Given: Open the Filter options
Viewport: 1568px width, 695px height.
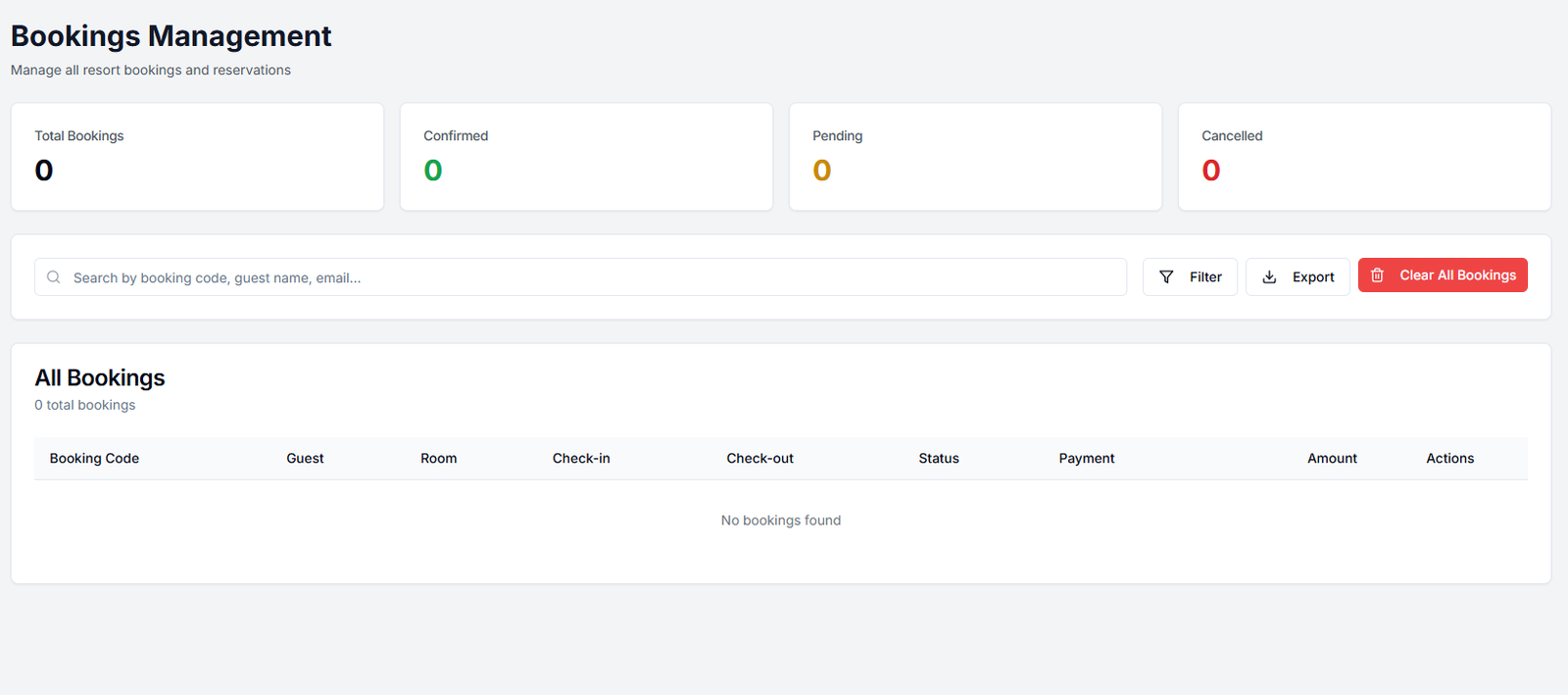Looking at the screenshot, I should pyautogui.click(x=1190, y=277).
